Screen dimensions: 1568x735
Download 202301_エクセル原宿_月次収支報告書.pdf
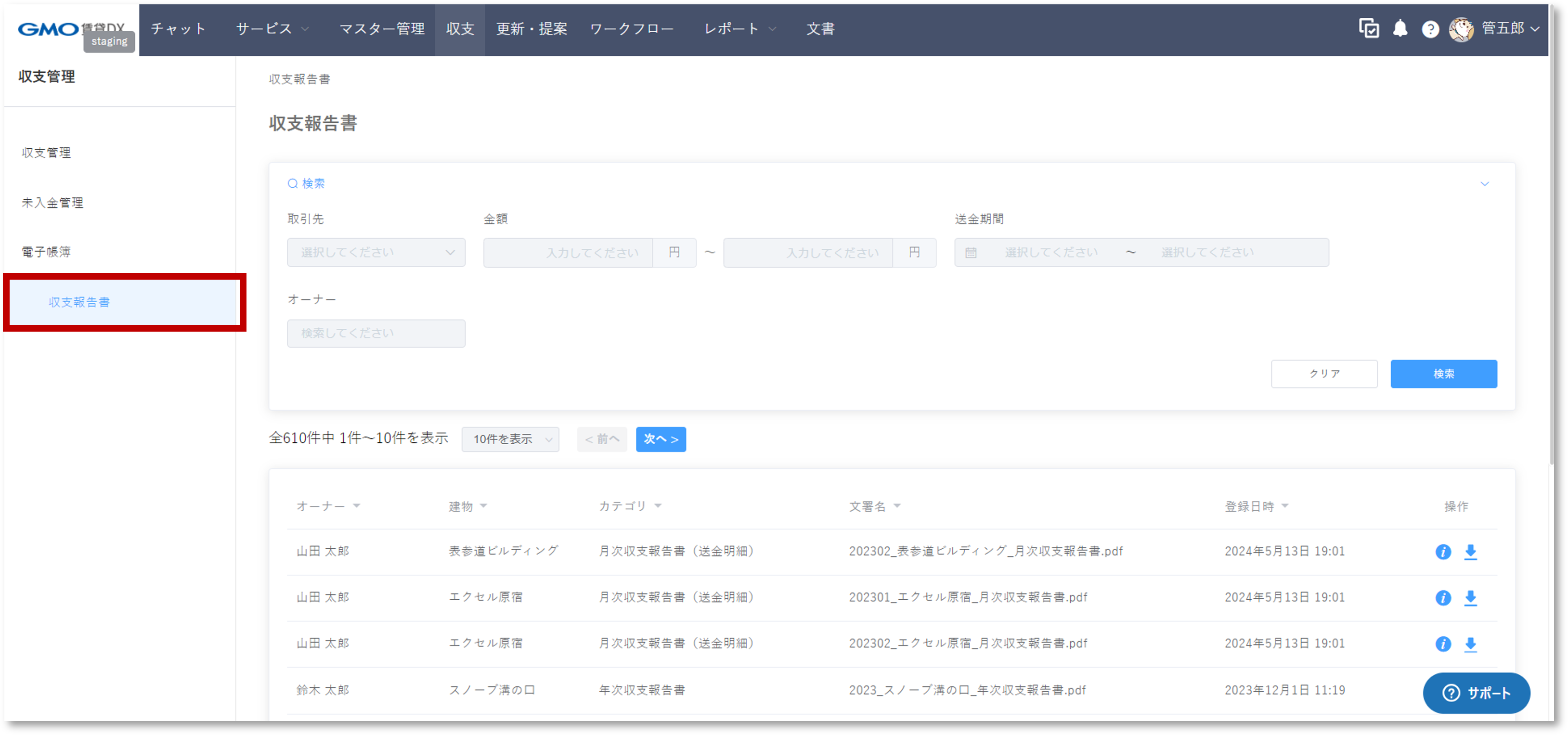[1471, 598]
